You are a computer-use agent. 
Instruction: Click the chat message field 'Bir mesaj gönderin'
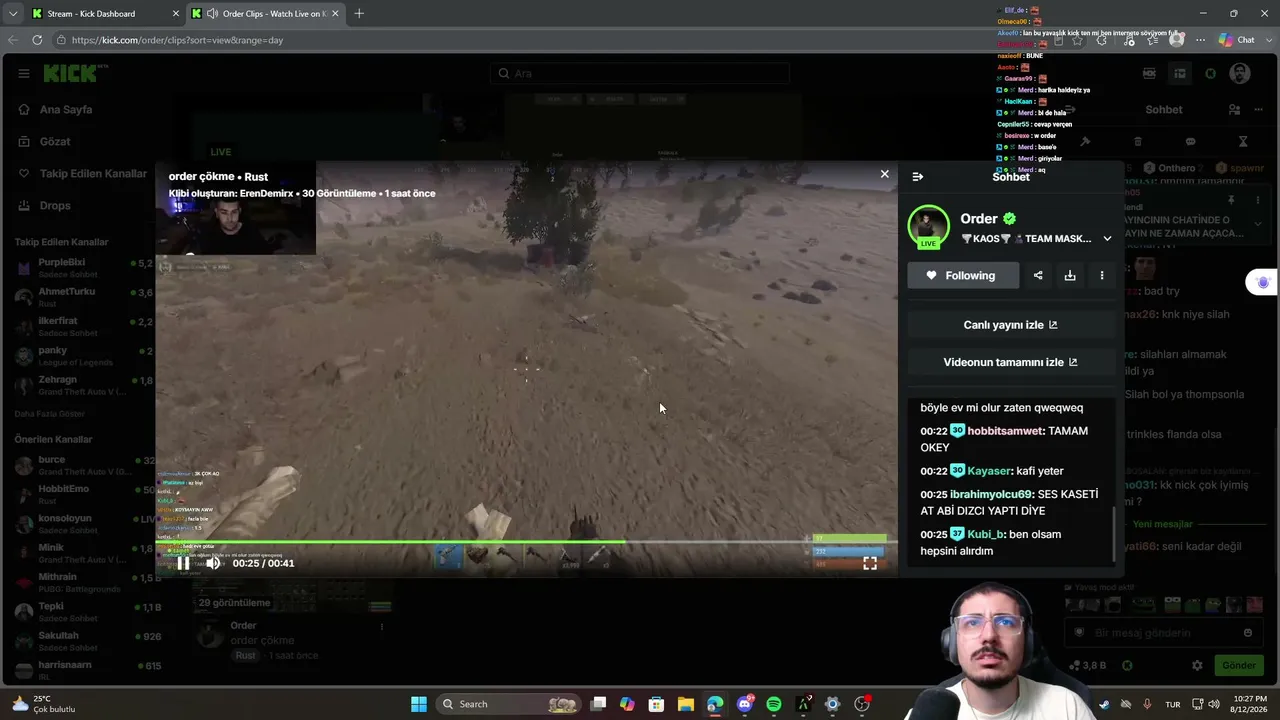pos(1163,633)
